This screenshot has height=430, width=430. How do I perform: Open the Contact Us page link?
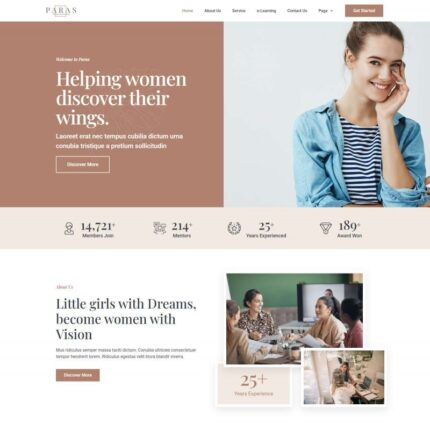point(297,11)
